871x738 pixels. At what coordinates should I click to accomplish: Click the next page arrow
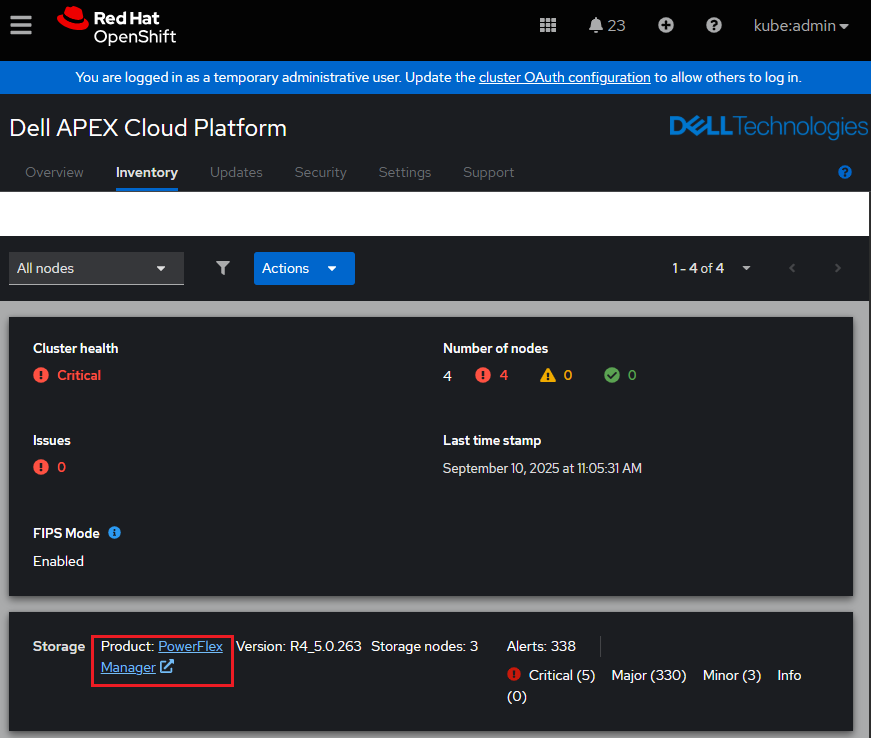[x=838, y=268]
